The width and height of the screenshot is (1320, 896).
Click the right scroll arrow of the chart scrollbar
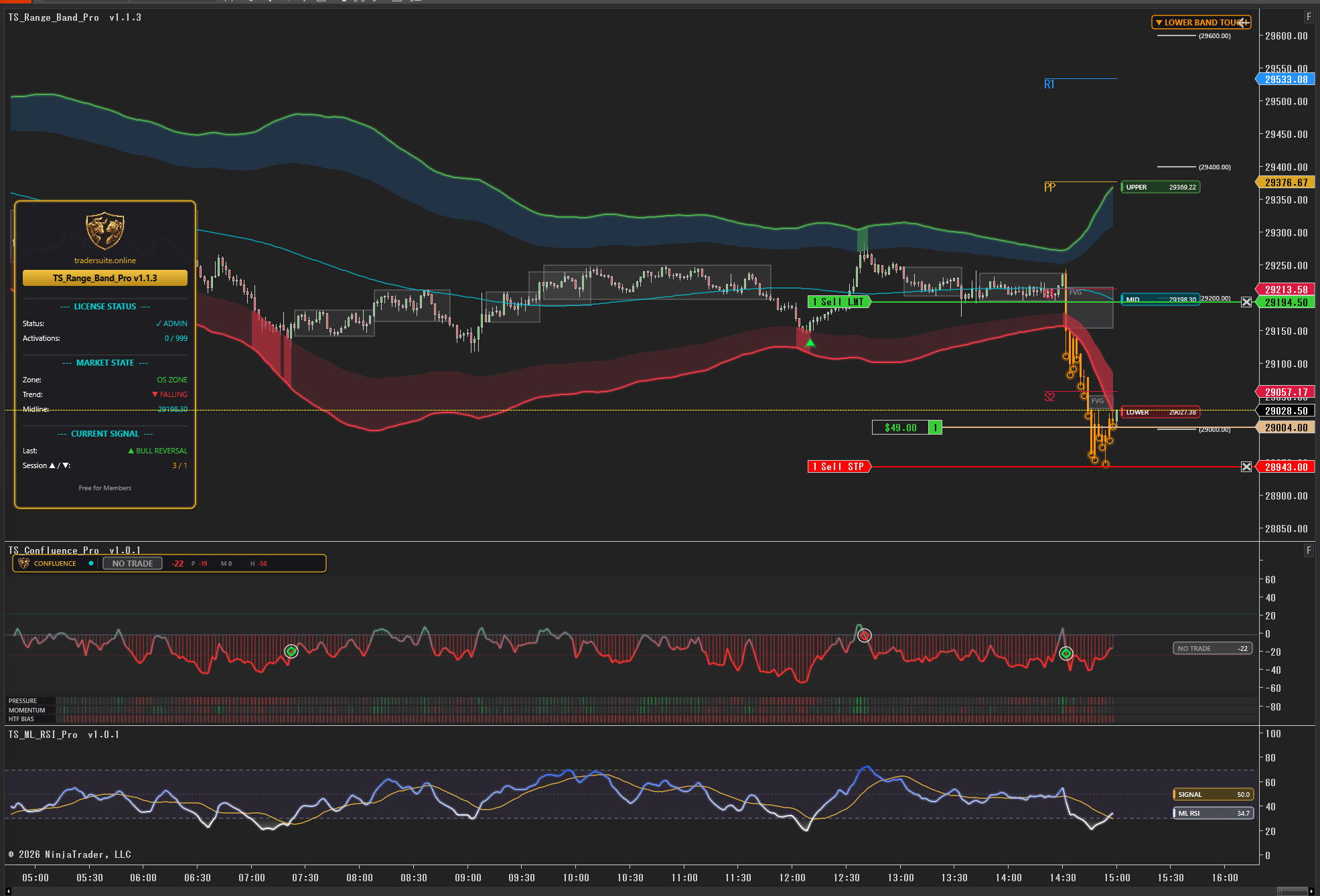(1311, 891)
